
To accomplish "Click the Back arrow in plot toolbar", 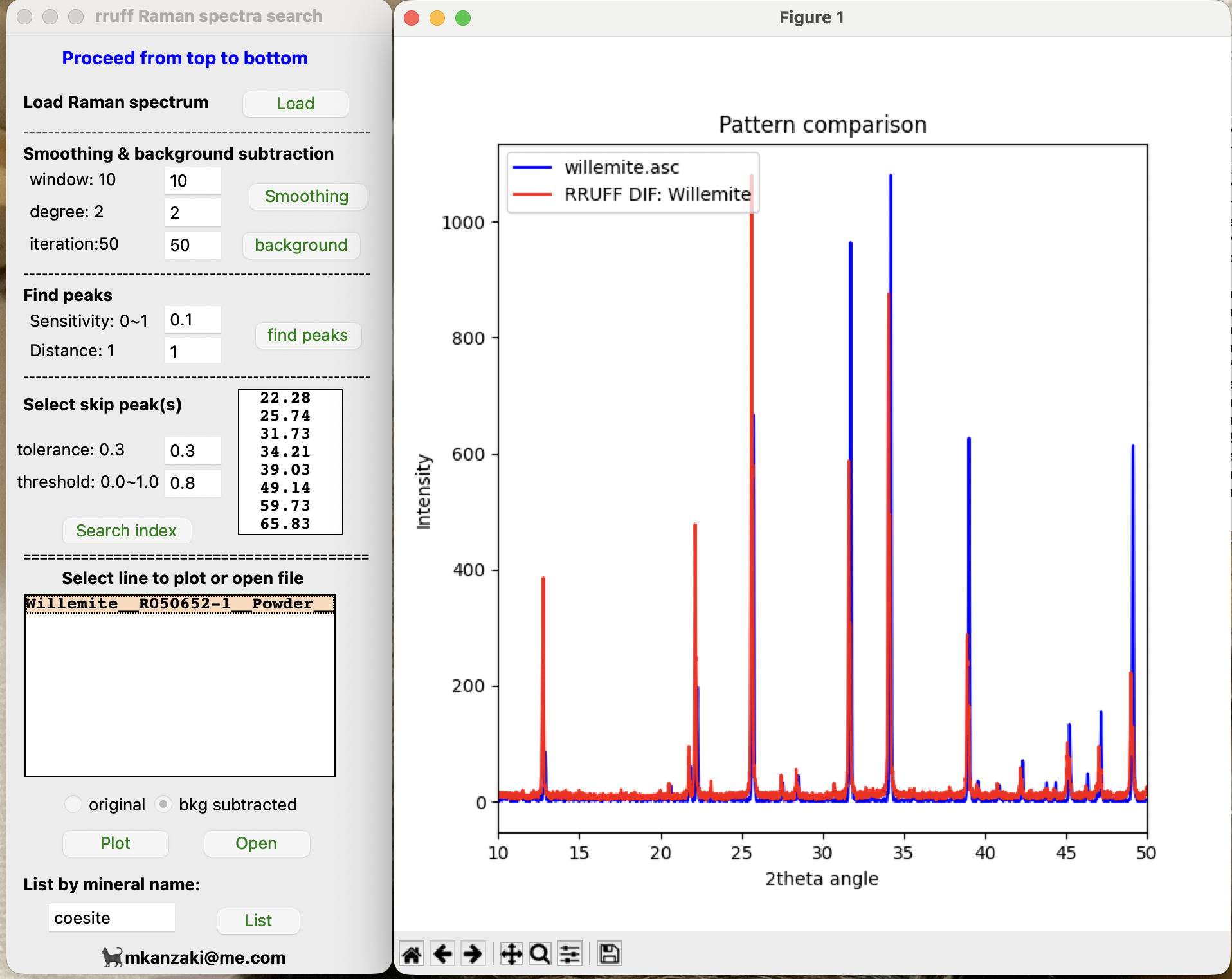I will 442,953.
